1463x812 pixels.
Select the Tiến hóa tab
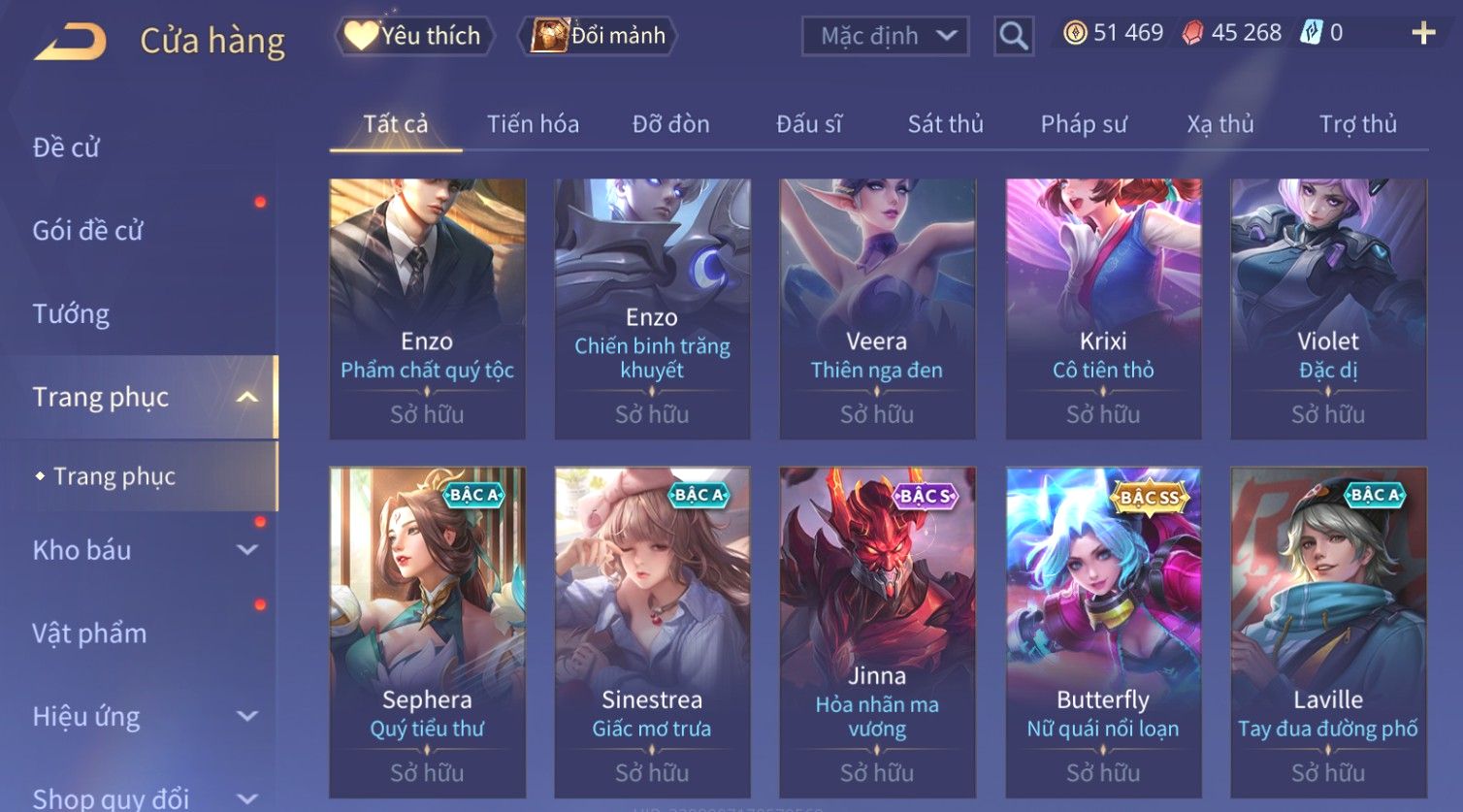pyautogui.click(x=533, y=124)
